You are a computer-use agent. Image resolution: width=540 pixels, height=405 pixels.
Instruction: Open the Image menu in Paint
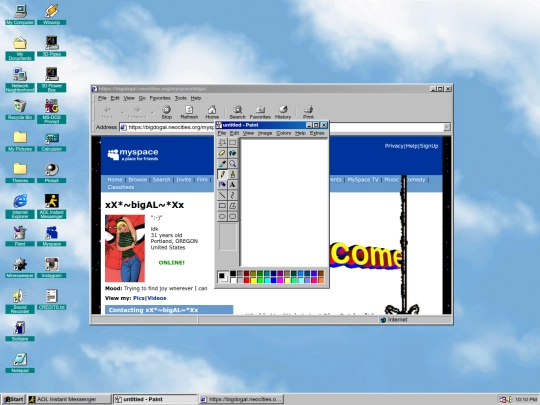click(x=265, y=133)
